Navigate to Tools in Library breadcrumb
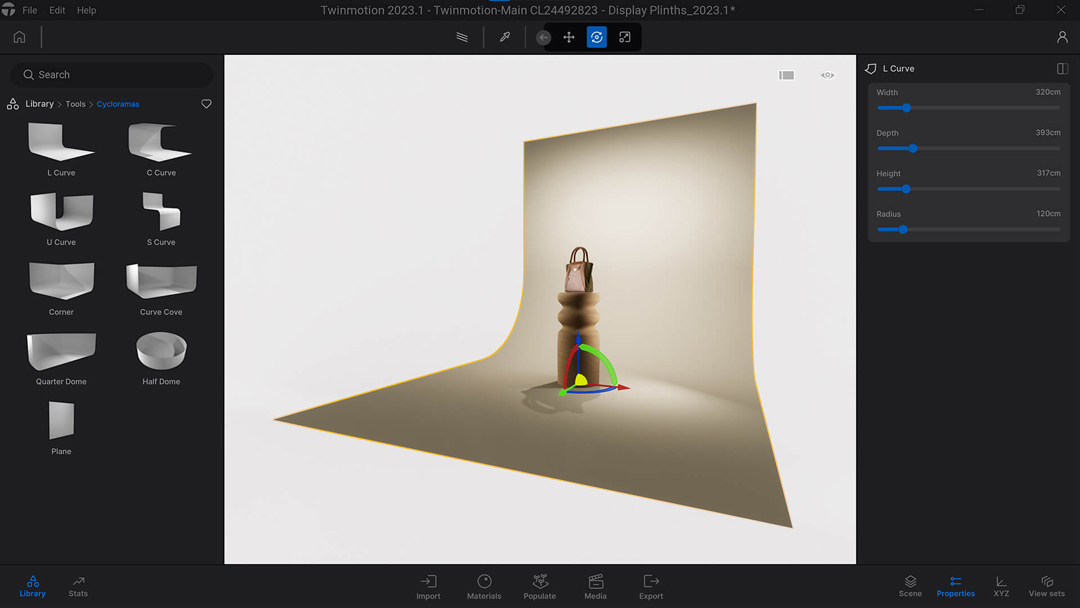1080x608 pixels. click(75, 104)
